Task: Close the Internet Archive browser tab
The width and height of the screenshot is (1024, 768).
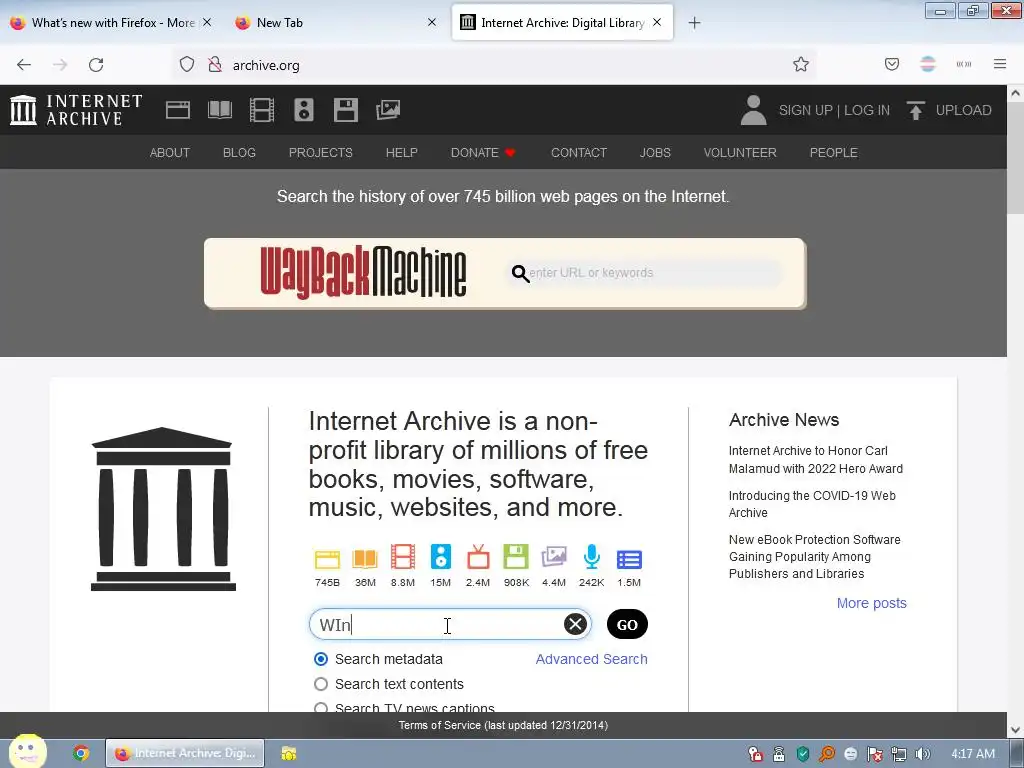Action: click(x=657, y=22)
